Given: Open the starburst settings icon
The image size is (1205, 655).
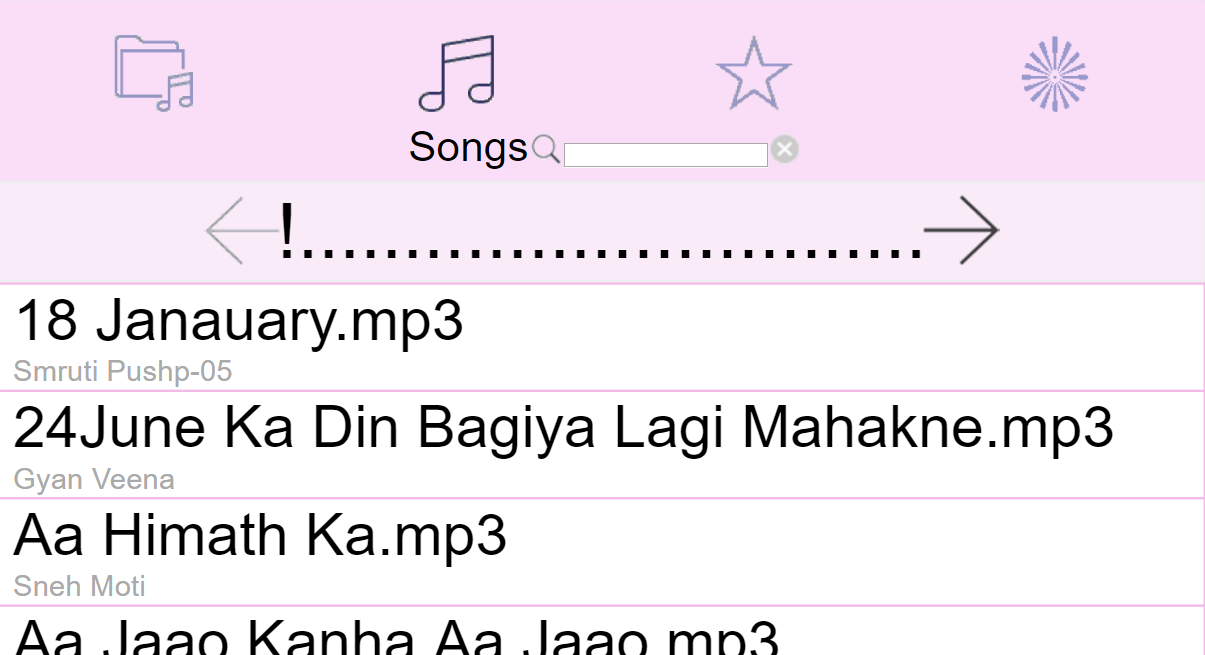Looking at the screenshot, I should [1054, 74].
